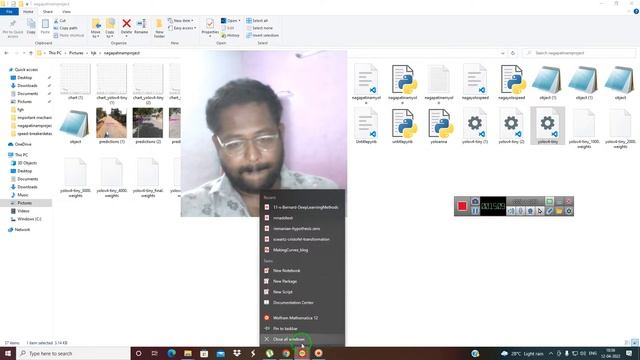Click Cut in the Clipboard group
The height and width of the screenshot is (360, 640).
coord(60,20)
